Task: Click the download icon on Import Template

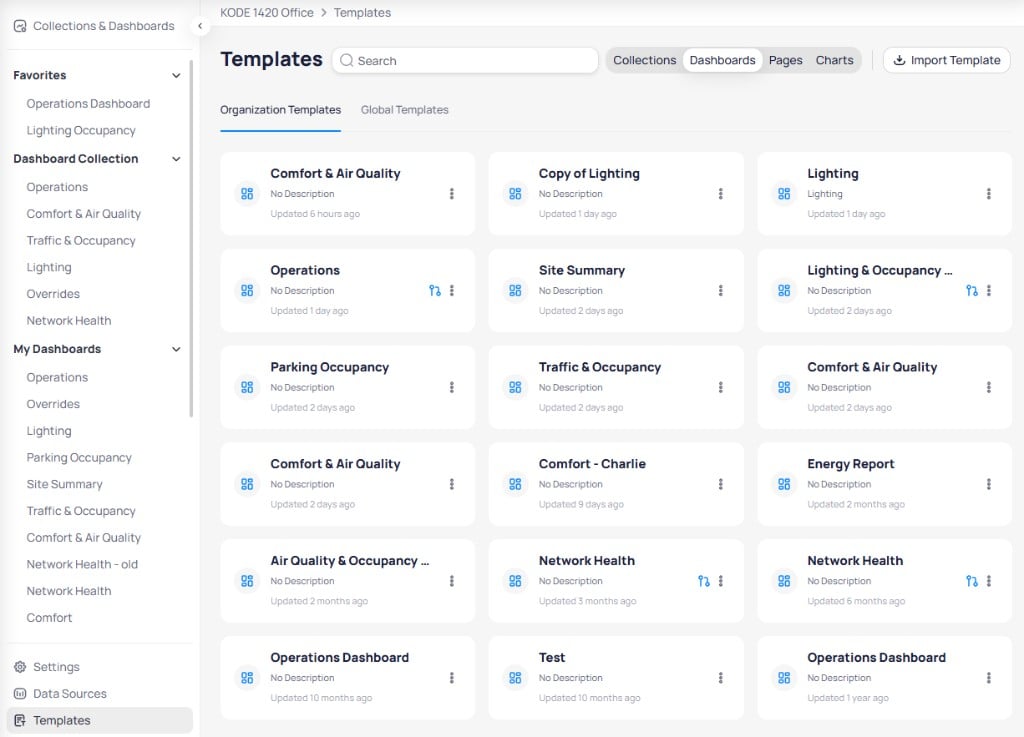Action: tap(899, 60)
